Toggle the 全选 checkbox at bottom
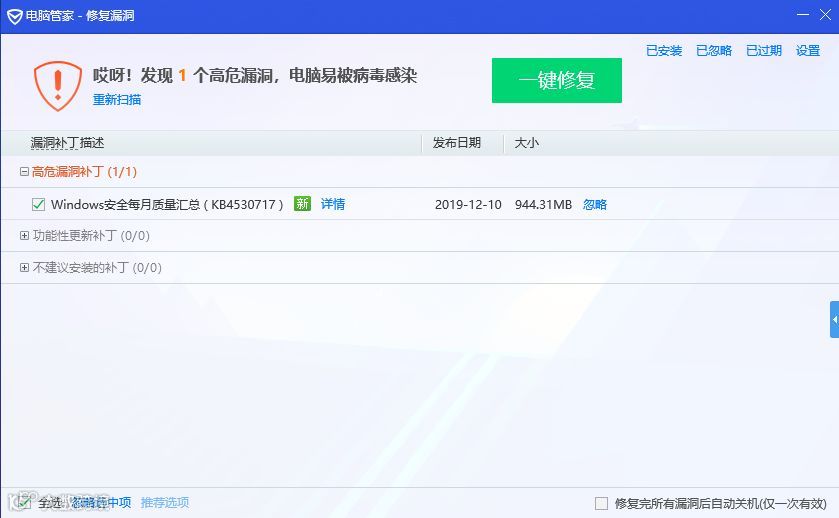The image size is (839, 518). click(x=24, y=502)
